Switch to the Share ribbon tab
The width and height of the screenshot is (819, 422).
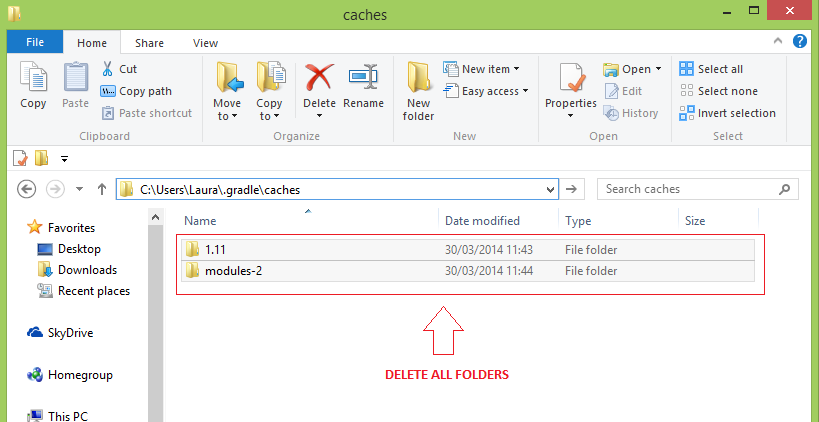pos(150,43)
